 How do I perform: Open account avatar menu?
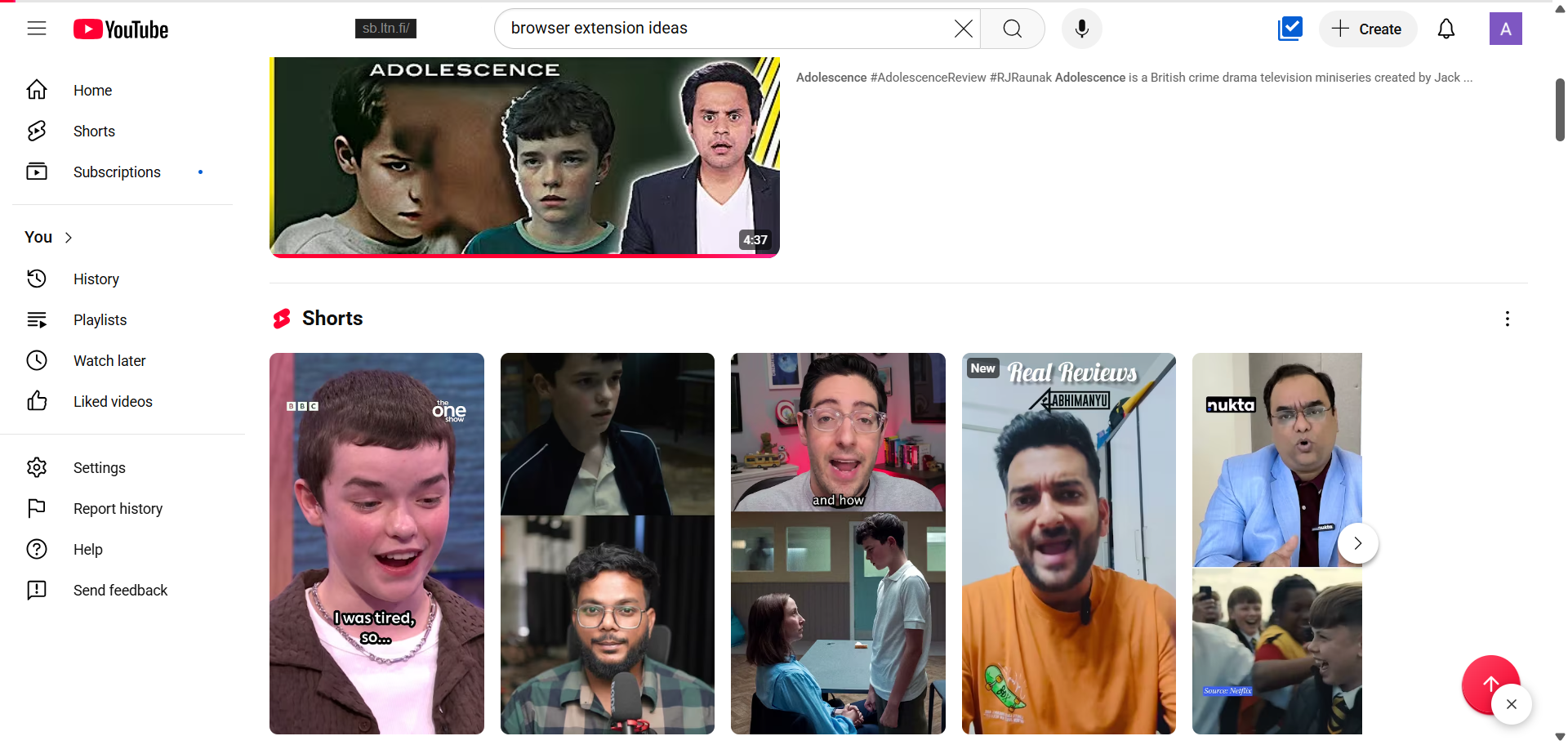point(1506,29)
